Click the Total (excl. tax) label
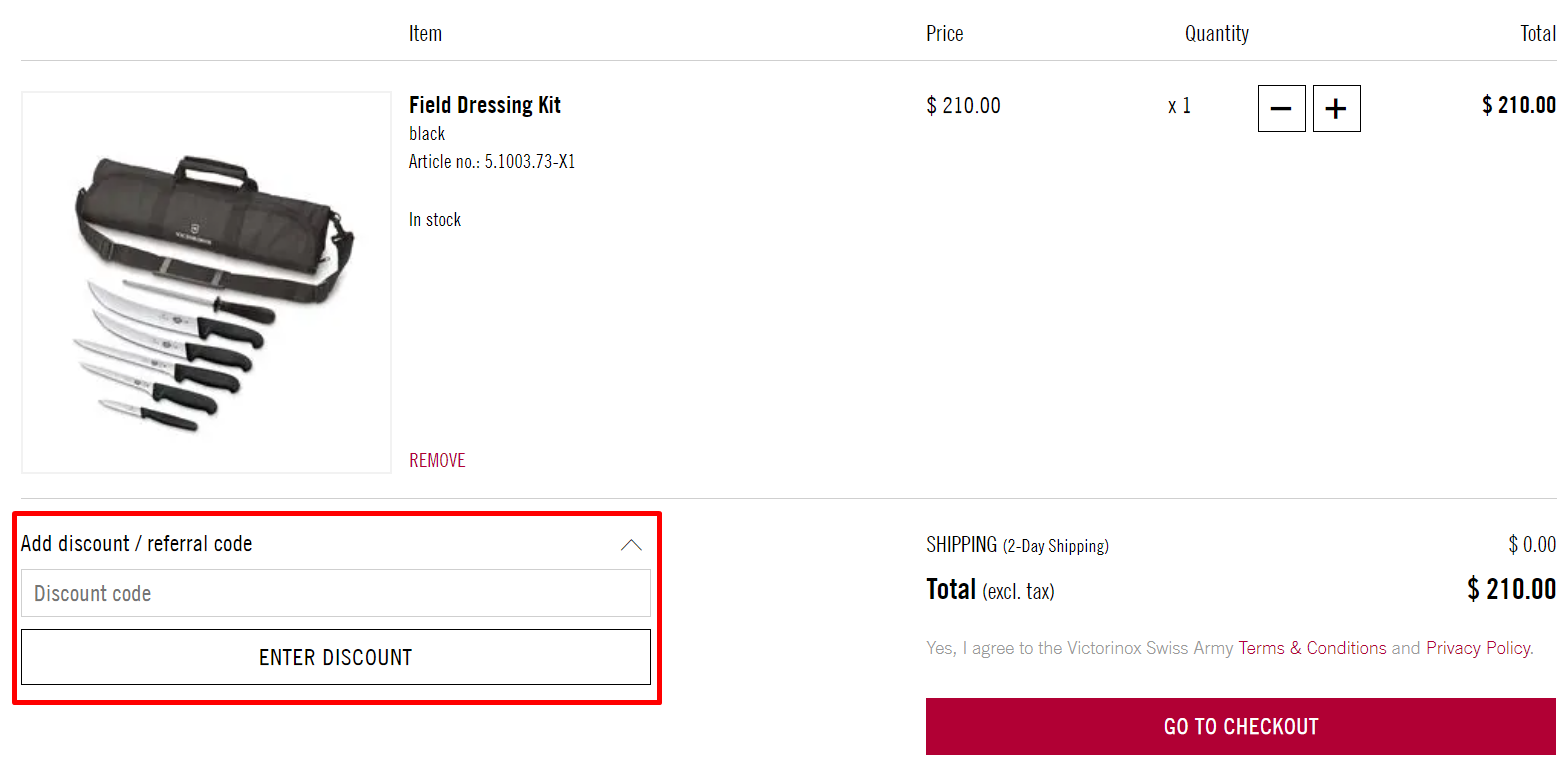This screenshot has width=1563, height=762. pos(990,590)
